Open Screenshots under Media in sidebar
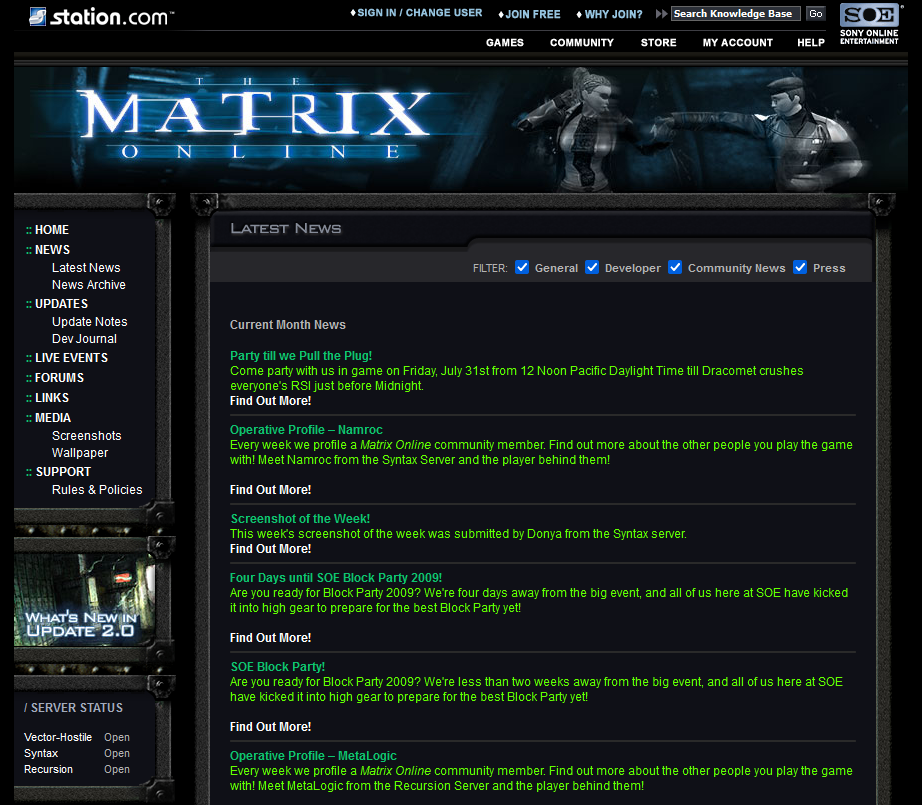This screenshot has height=805, width=922. 87,436
